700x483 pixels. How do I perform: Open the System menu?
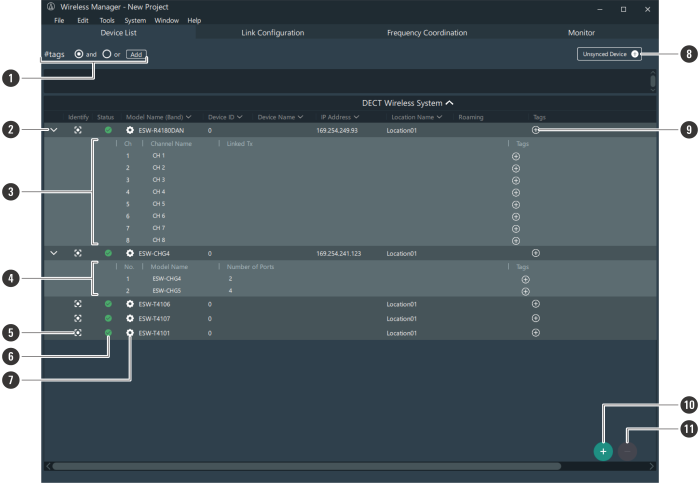click(x=135, y=21)
